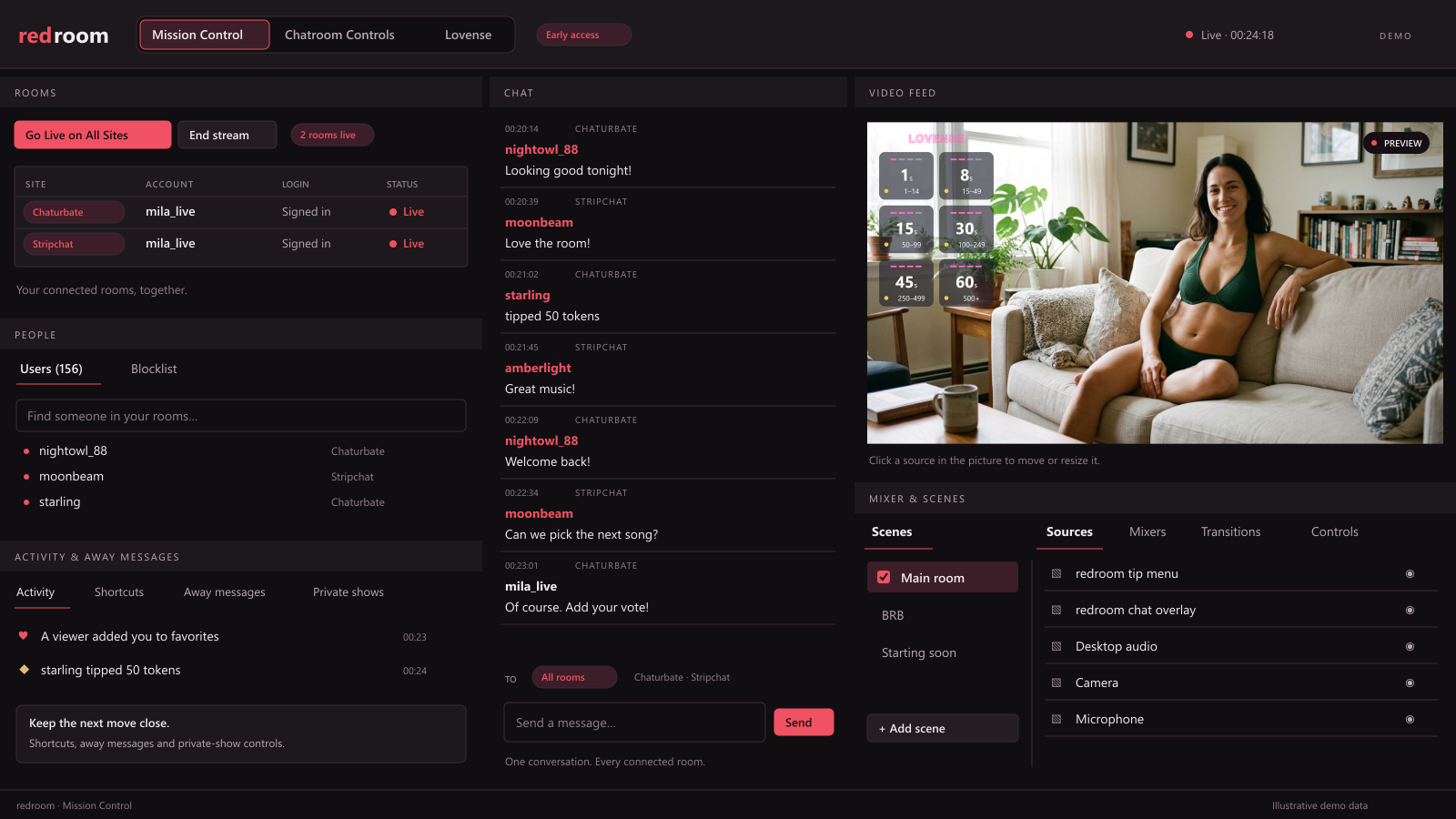Toggle visibility of redroom chat overlay source
The width and height of the screenshot is (1456, 819).
pos(1410,611)
